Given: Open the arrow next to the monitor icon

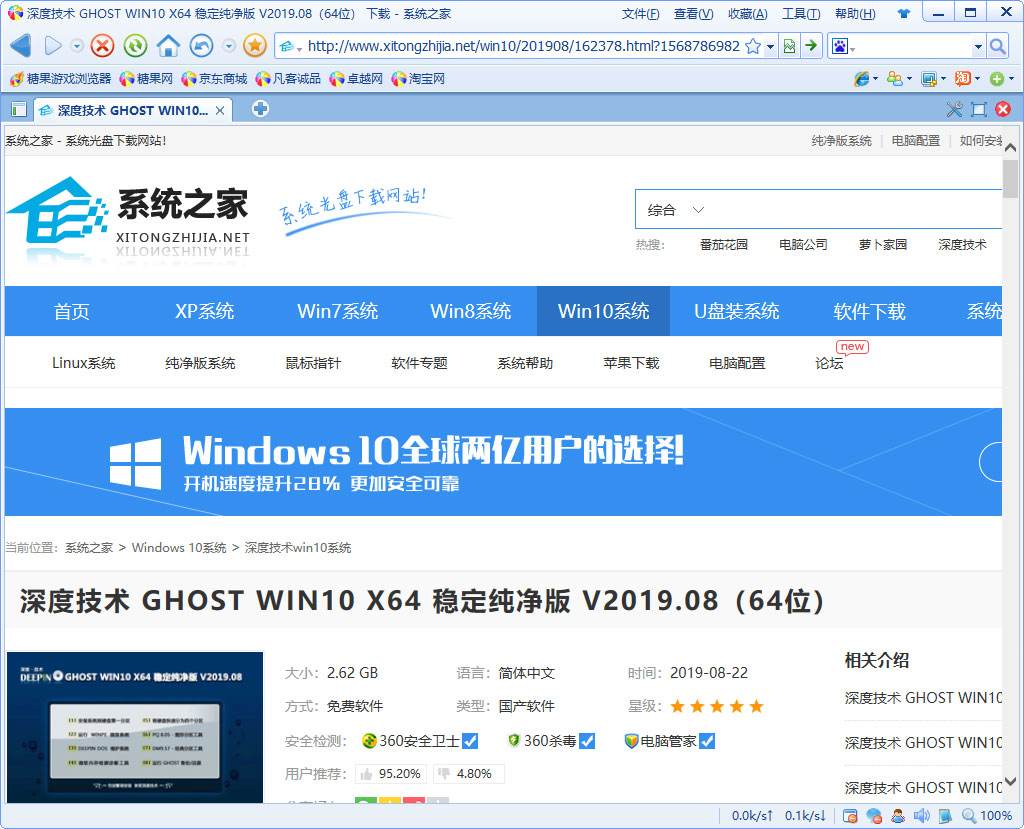Looking at the screenshot, I should click(x=943, y=78).
